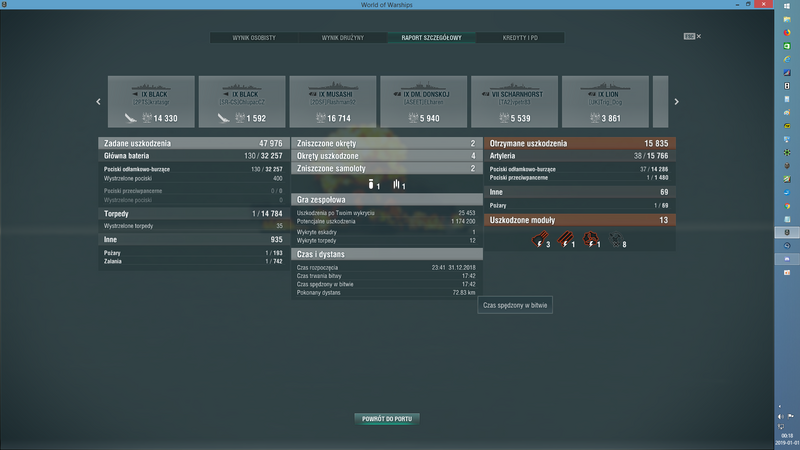Click Czas i dystans header
Viewport: 800px width, 450px height.
pyautogui.click(x=387, y=254)
